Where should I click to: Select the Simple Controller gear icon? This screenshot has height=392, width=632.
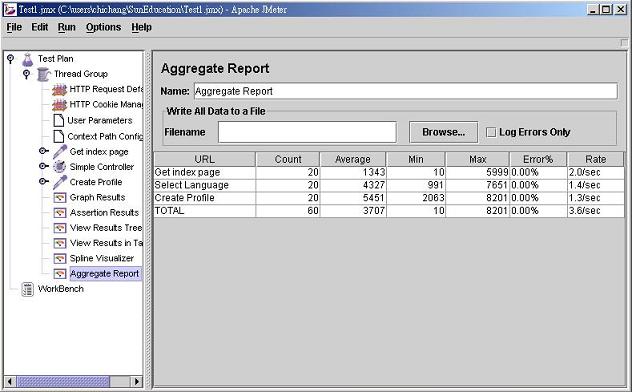[60, 167]
